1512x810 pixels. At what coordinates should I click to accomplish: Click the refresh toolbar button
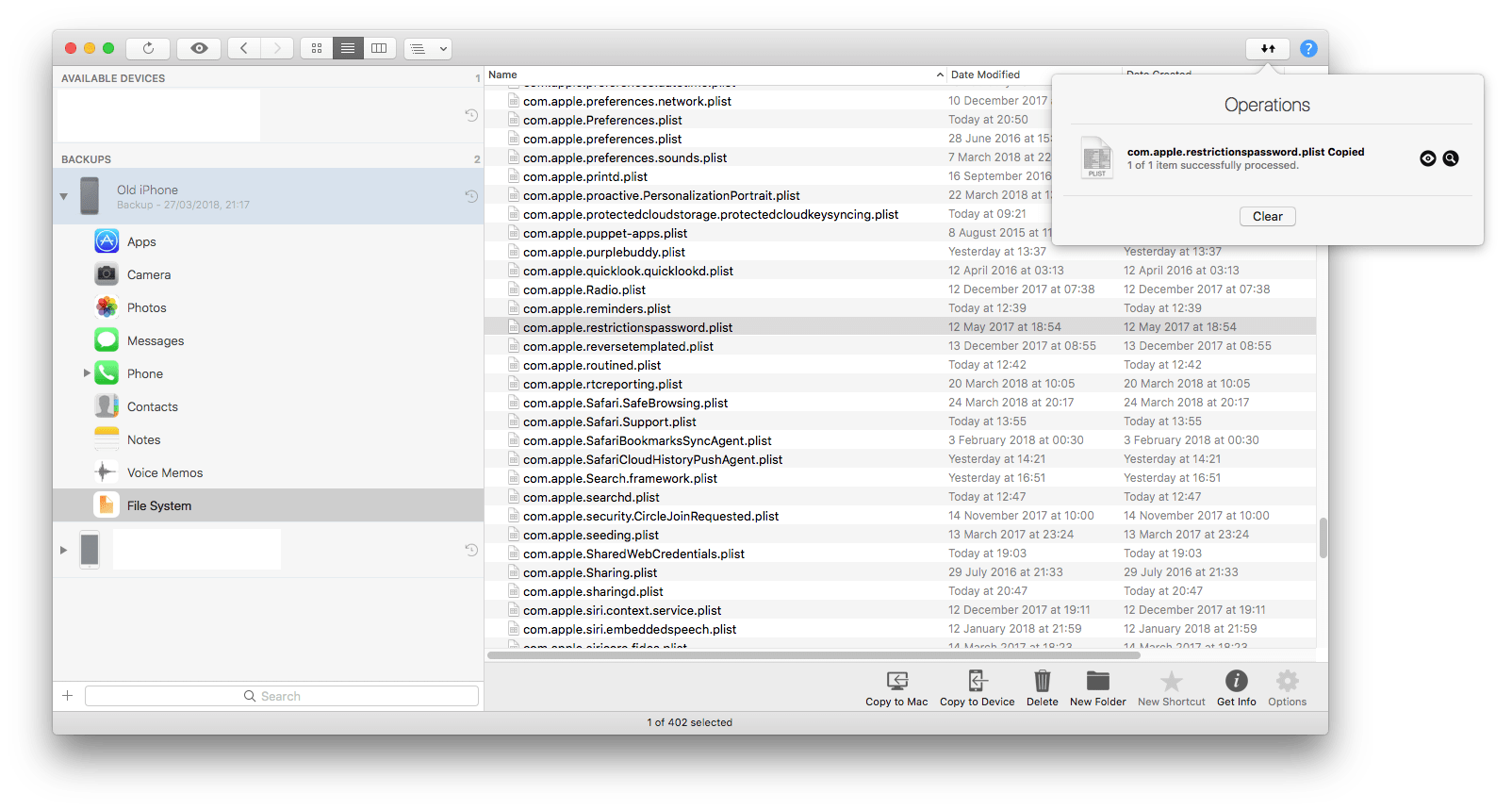tap(148, 48)
